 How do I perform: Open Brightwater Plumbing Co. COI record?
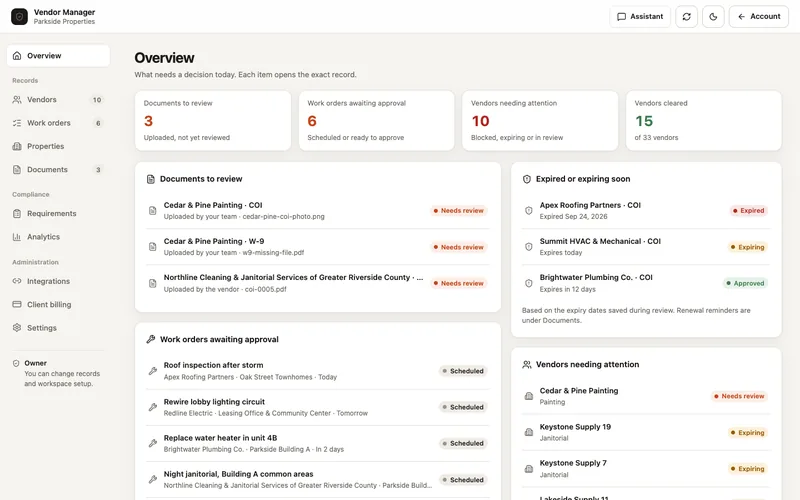[646, 283]
